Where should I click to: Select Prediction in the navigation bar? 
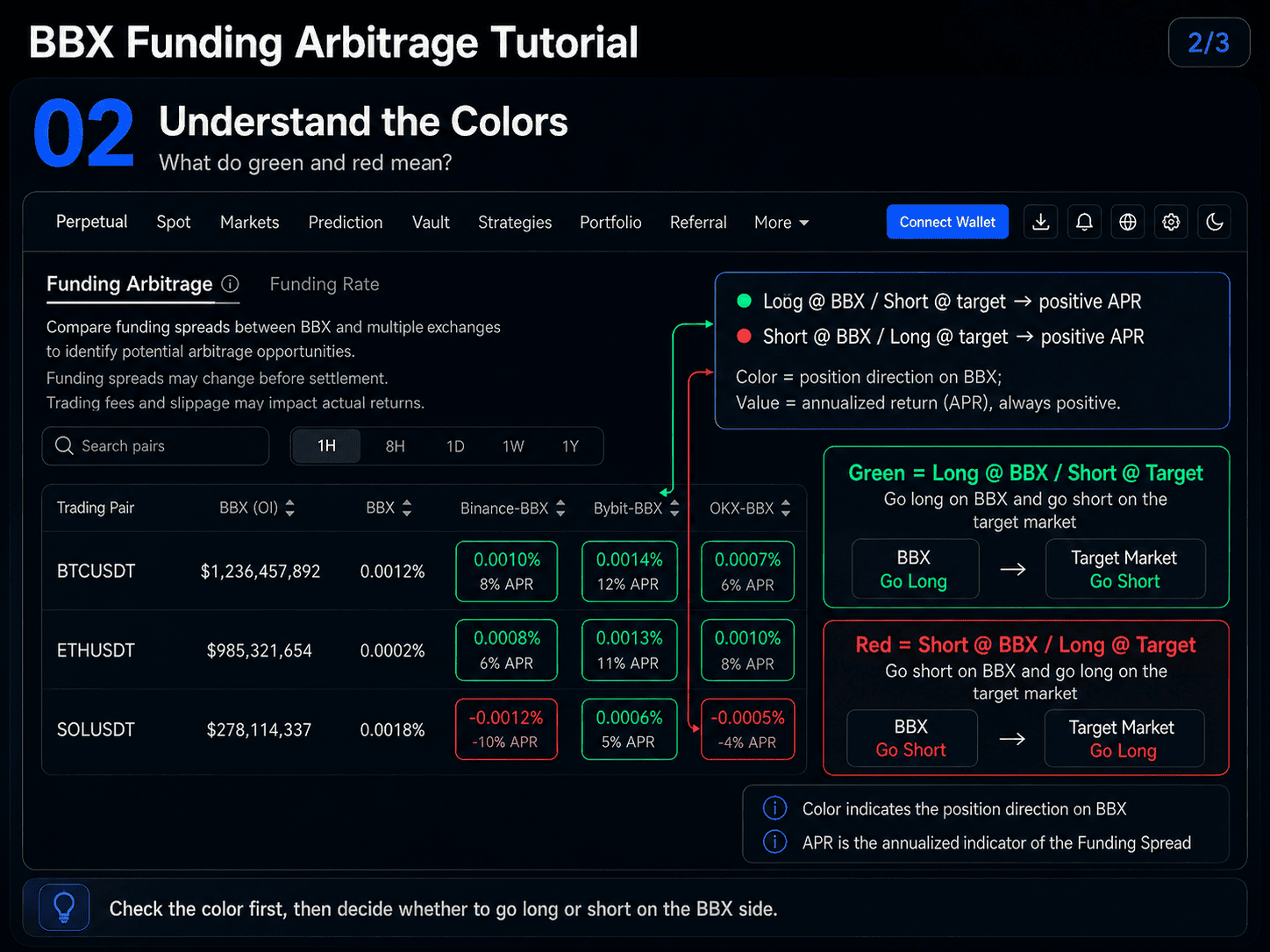click(x=346, y=223)
